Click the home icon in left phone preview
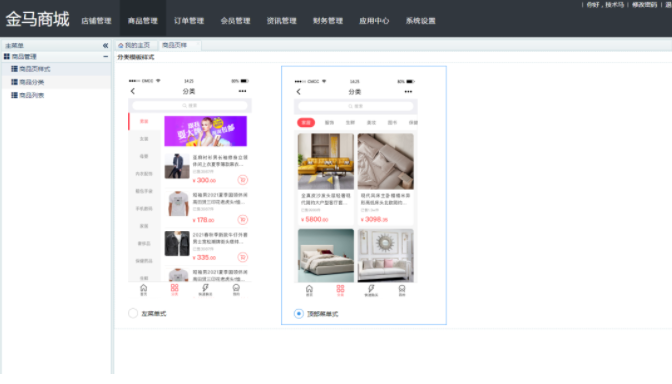 click(x=144, y=290)
